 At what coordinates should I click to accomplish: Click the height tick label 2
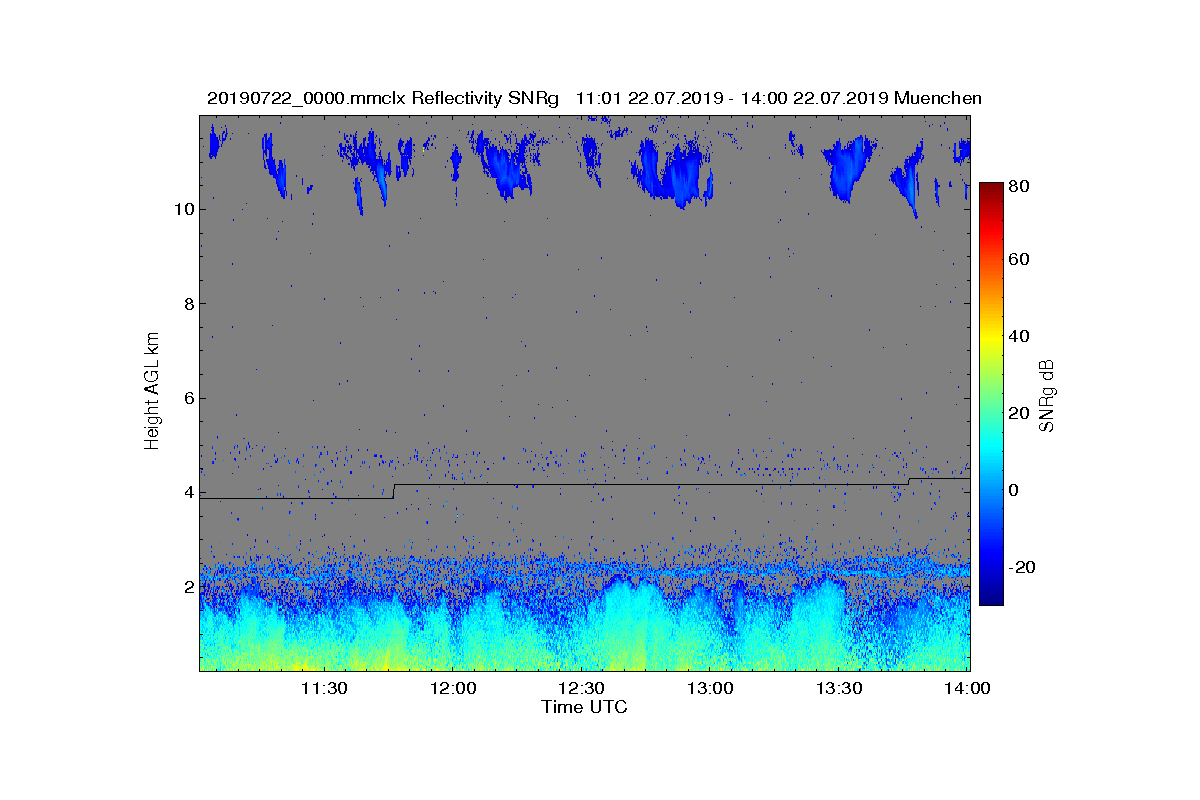(x=189, y=587)
